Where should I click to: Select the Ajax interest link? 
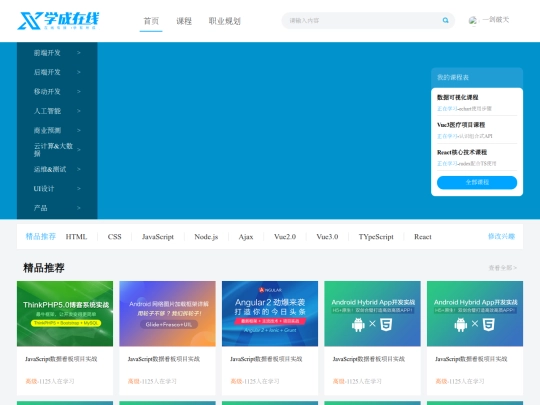pos(246,237)
